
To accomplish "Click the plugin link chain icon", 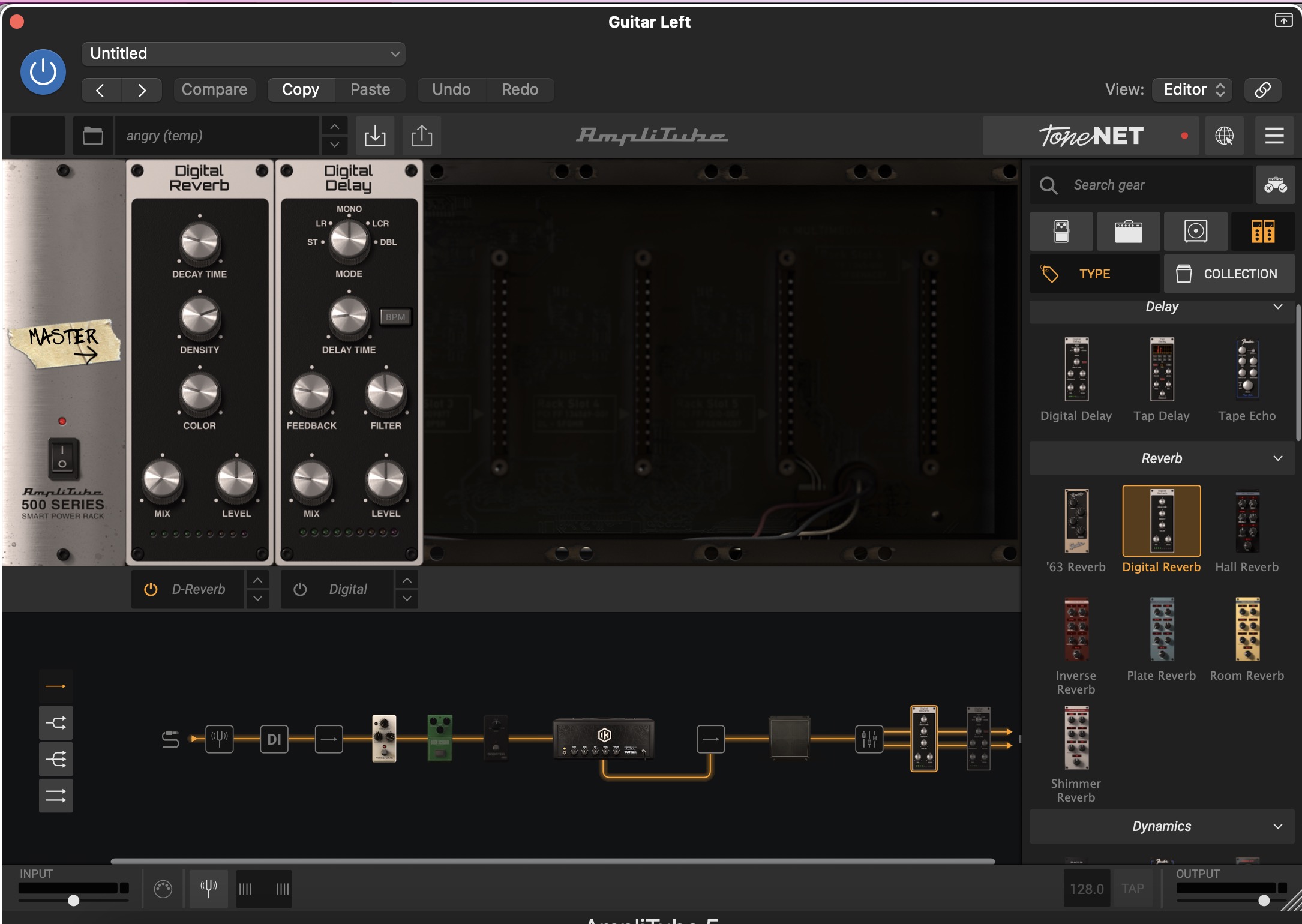I will tap(1262, 89).
